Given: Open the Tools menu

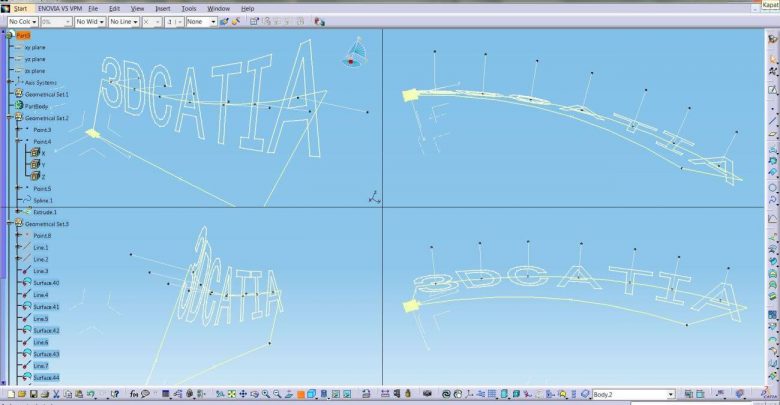Looking at the screenshot, I should [189, 8].
